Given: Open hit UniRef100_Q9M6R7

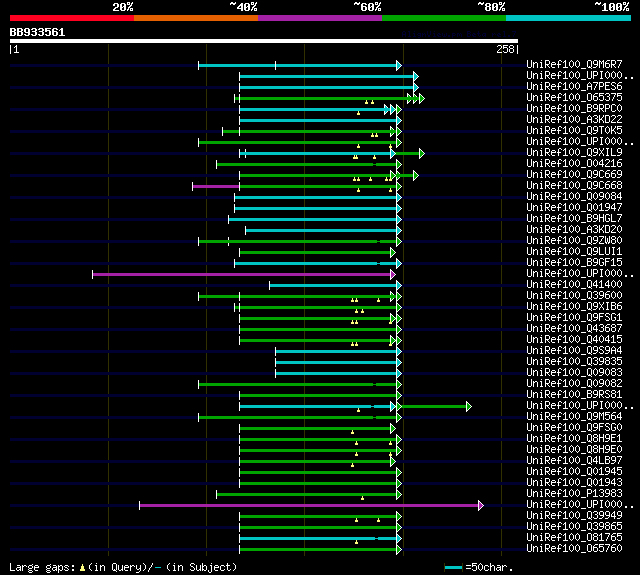Looking at the screenshot, I should click(574, 64).
